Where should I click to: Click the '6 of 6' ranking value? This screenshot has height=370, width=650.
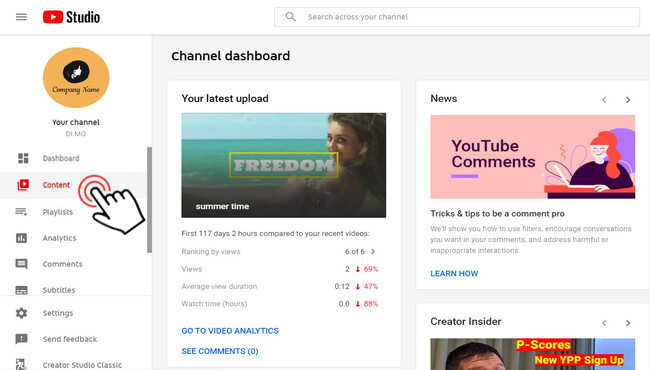[x=355, y=252]
